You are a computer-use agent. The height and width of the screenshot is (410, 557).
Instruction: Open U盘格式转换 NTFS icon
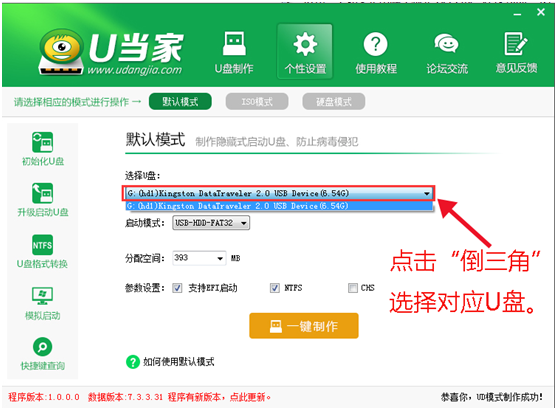click(43, 245)
